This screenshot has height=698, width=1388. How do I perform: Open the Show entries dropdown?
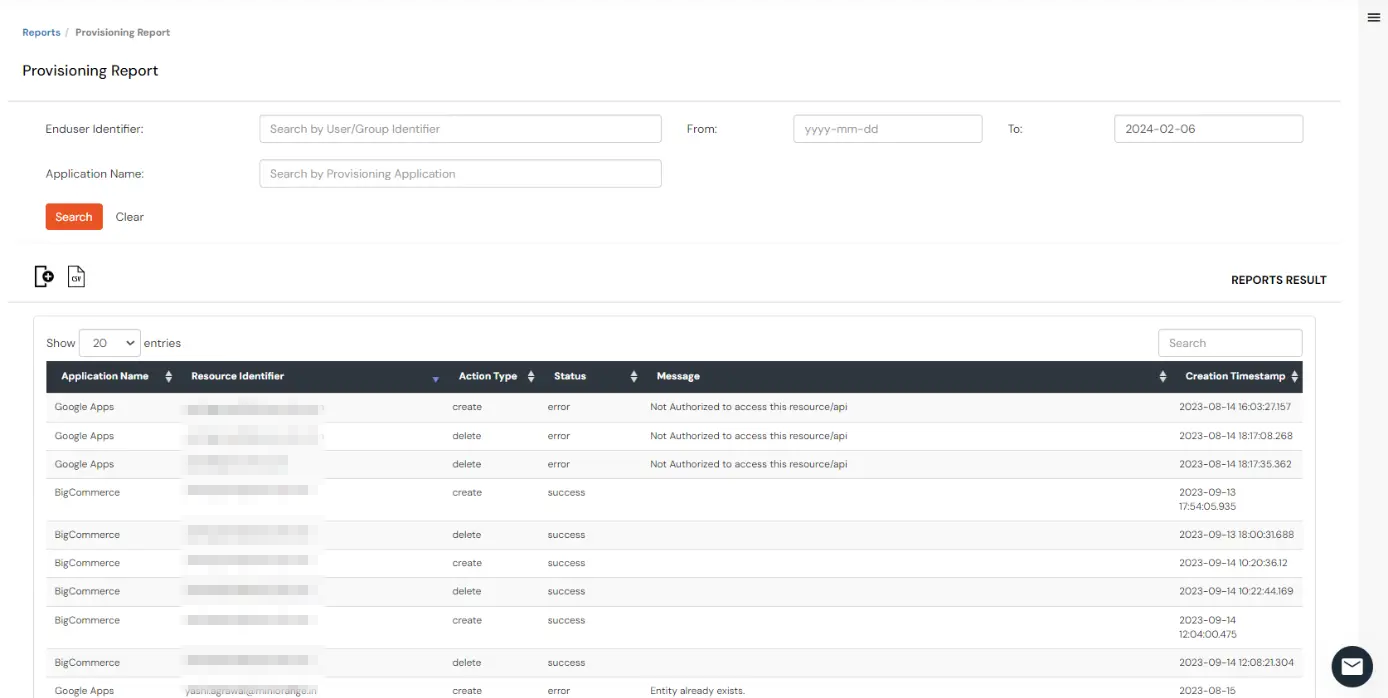pos(109,342)
